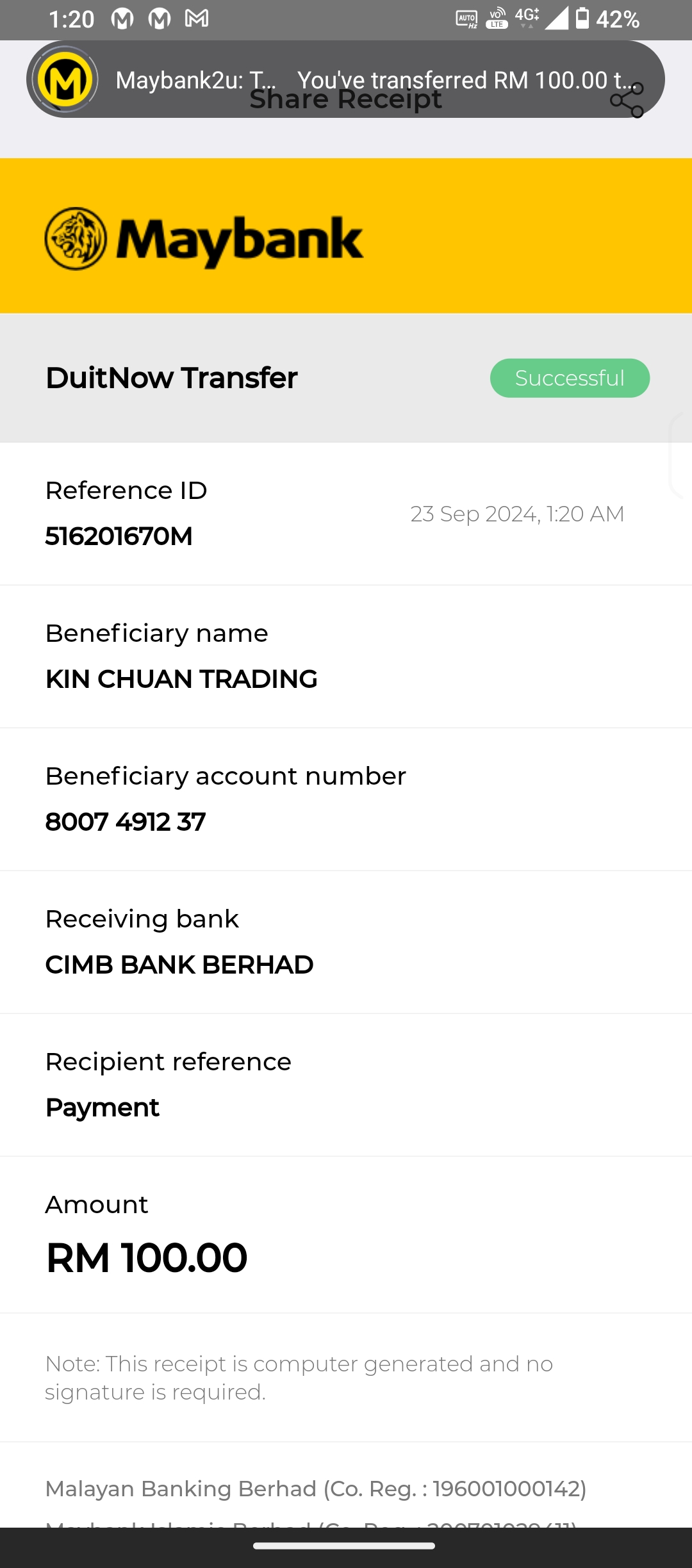Tap the share receipt icon
Screen dimensions: 692x1568
(627, 101)
